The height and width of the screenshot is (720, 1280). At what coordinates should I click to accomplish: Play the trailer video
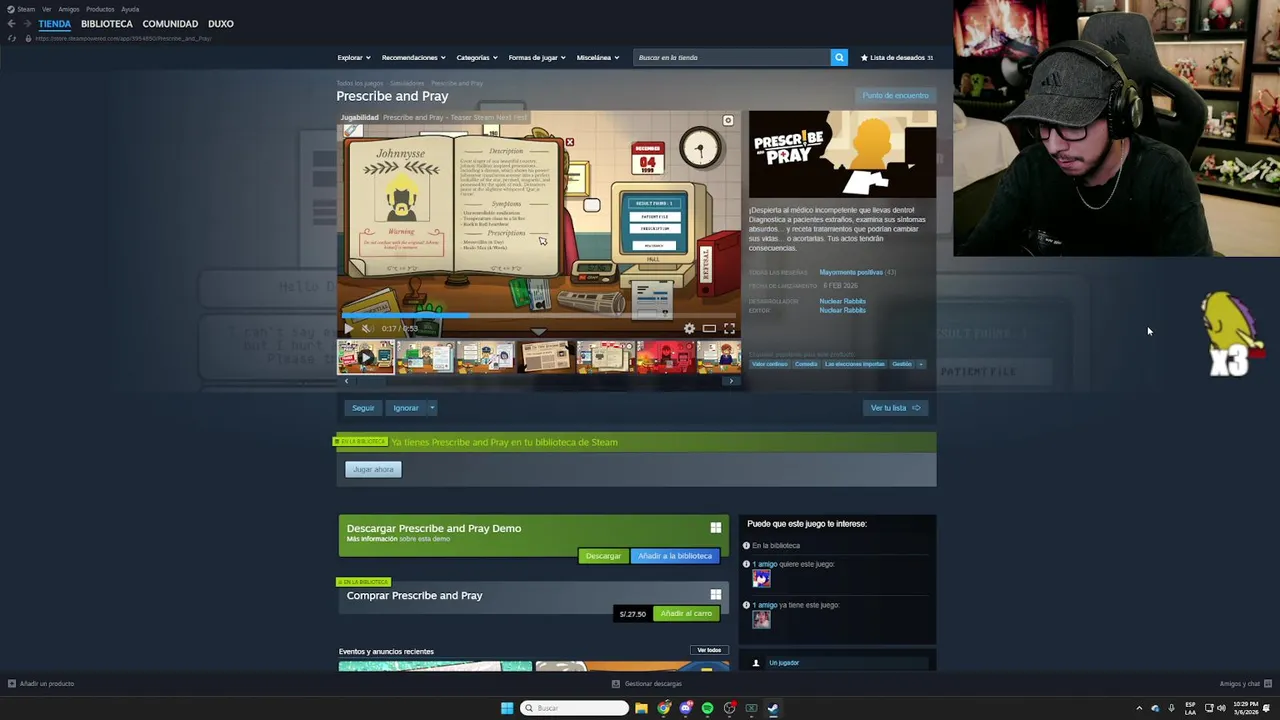pyautogui.click(x=348, y=328)
